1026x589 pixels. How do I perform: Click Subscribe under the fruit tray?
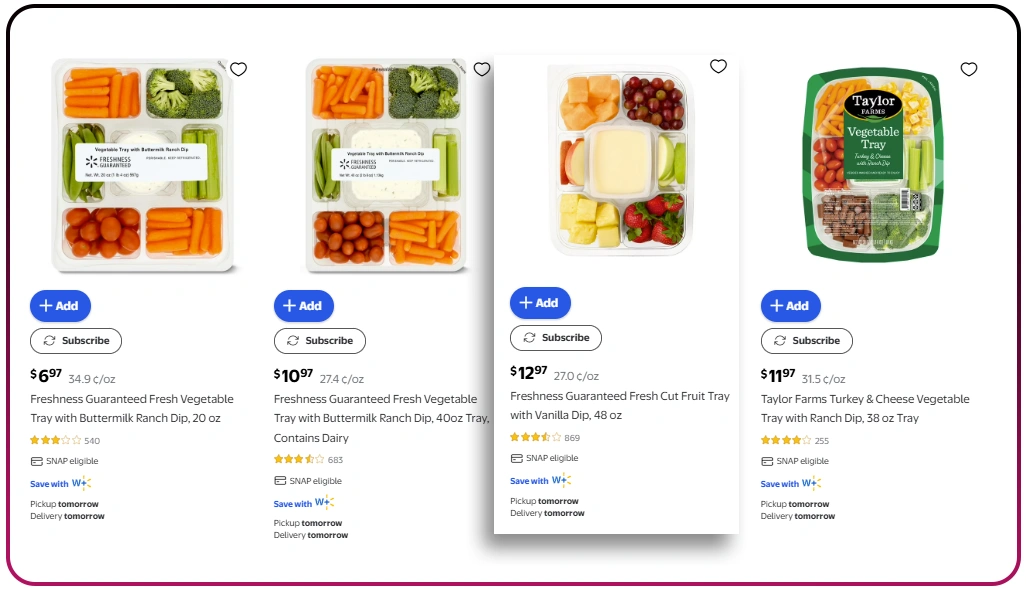556,337
